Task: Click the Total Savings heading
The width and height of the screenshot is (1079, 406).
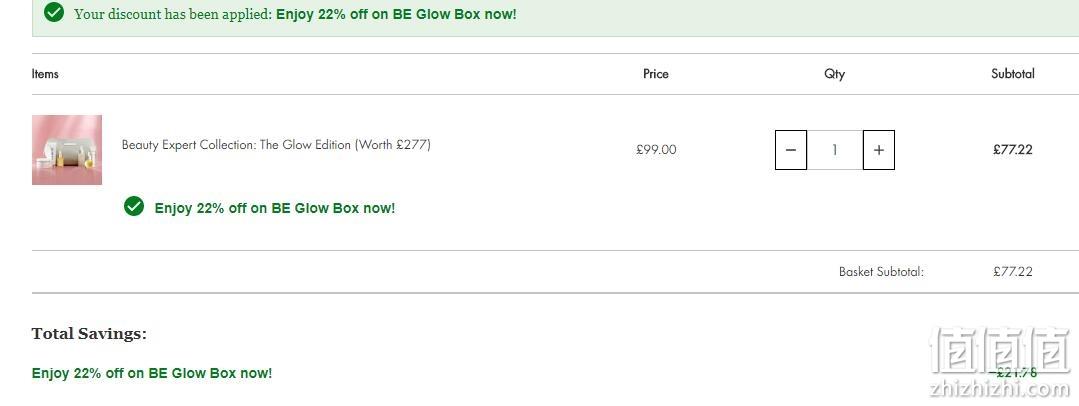Action: (89, 334)
